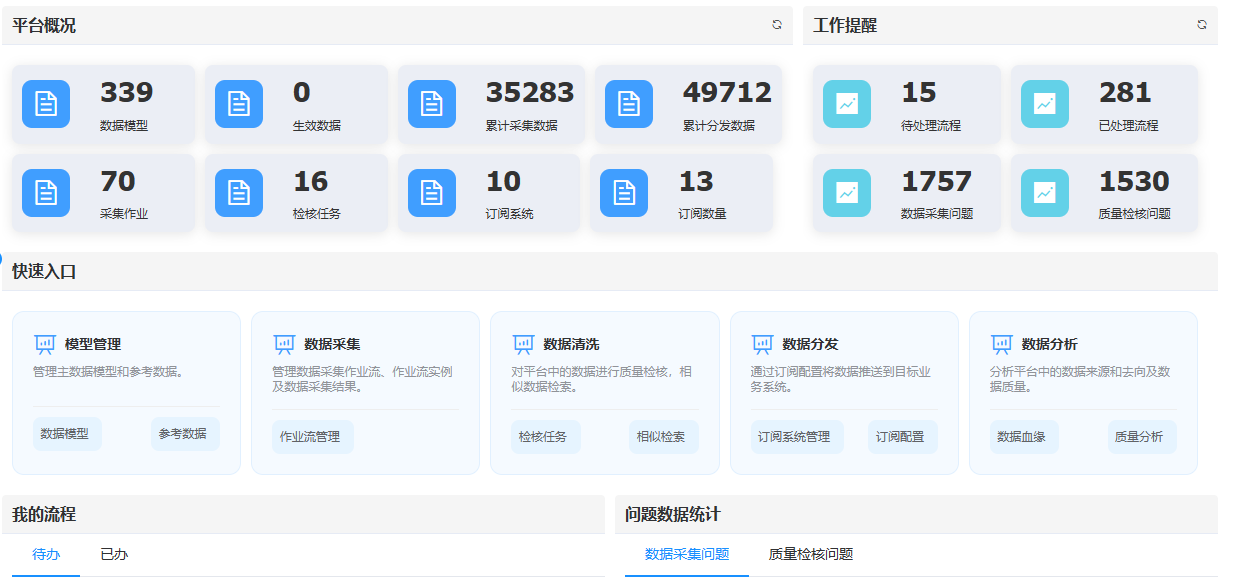Click the 采集作业 document icon showing 70

(46, 193)
